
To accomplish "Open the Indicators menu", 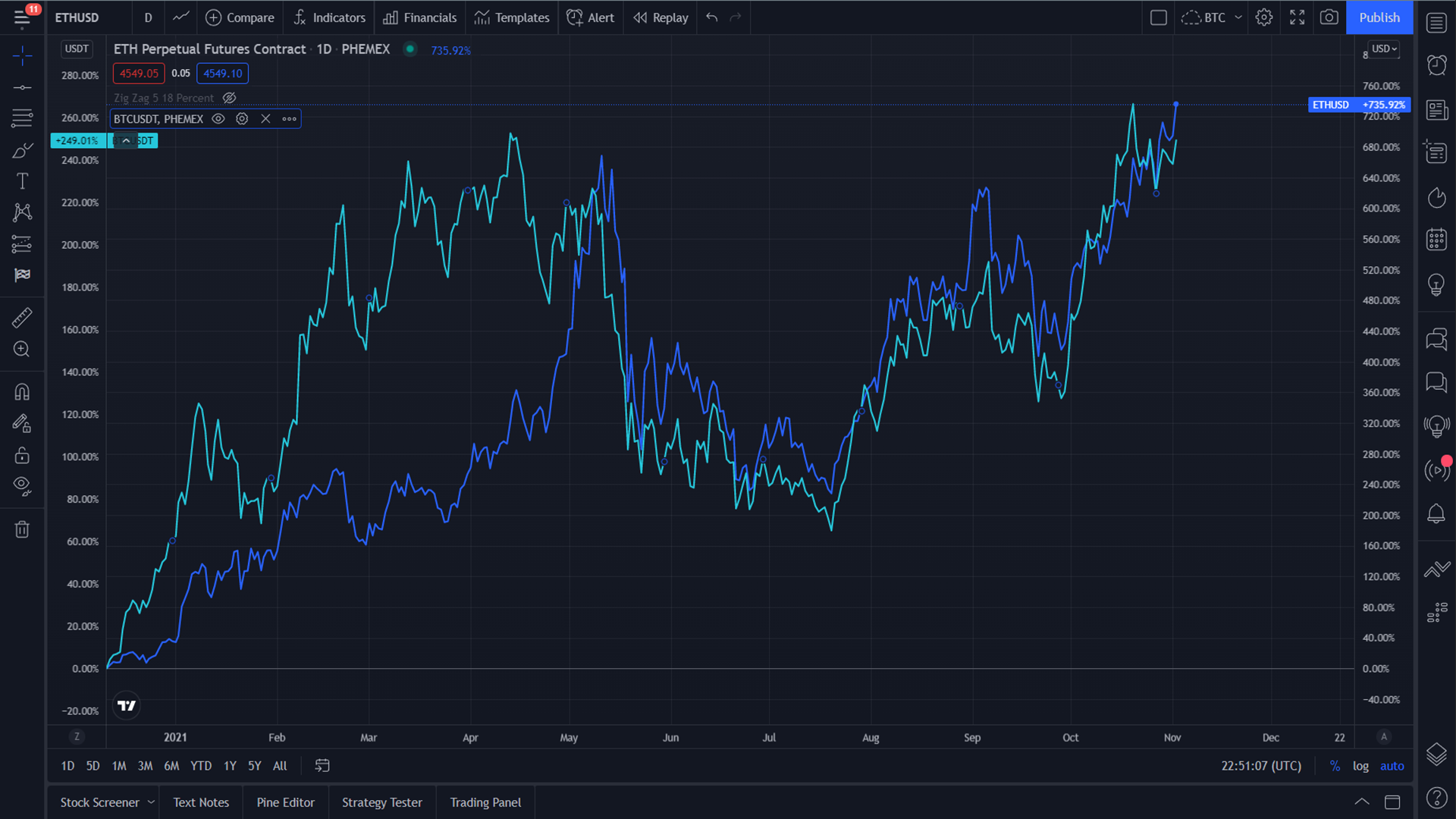I will 328,17.
